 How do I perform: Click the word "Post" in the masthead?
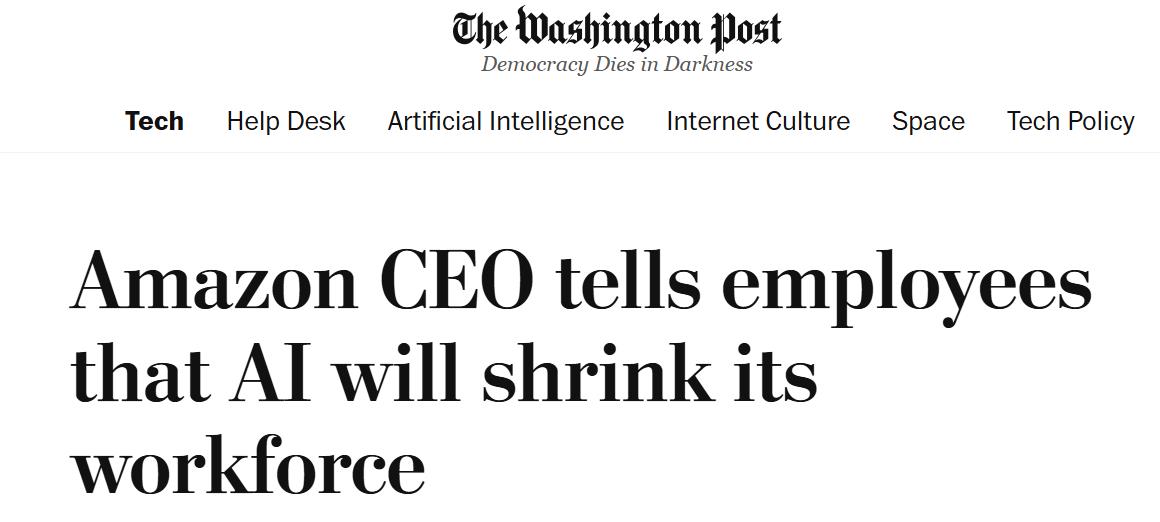pos(745,29)
